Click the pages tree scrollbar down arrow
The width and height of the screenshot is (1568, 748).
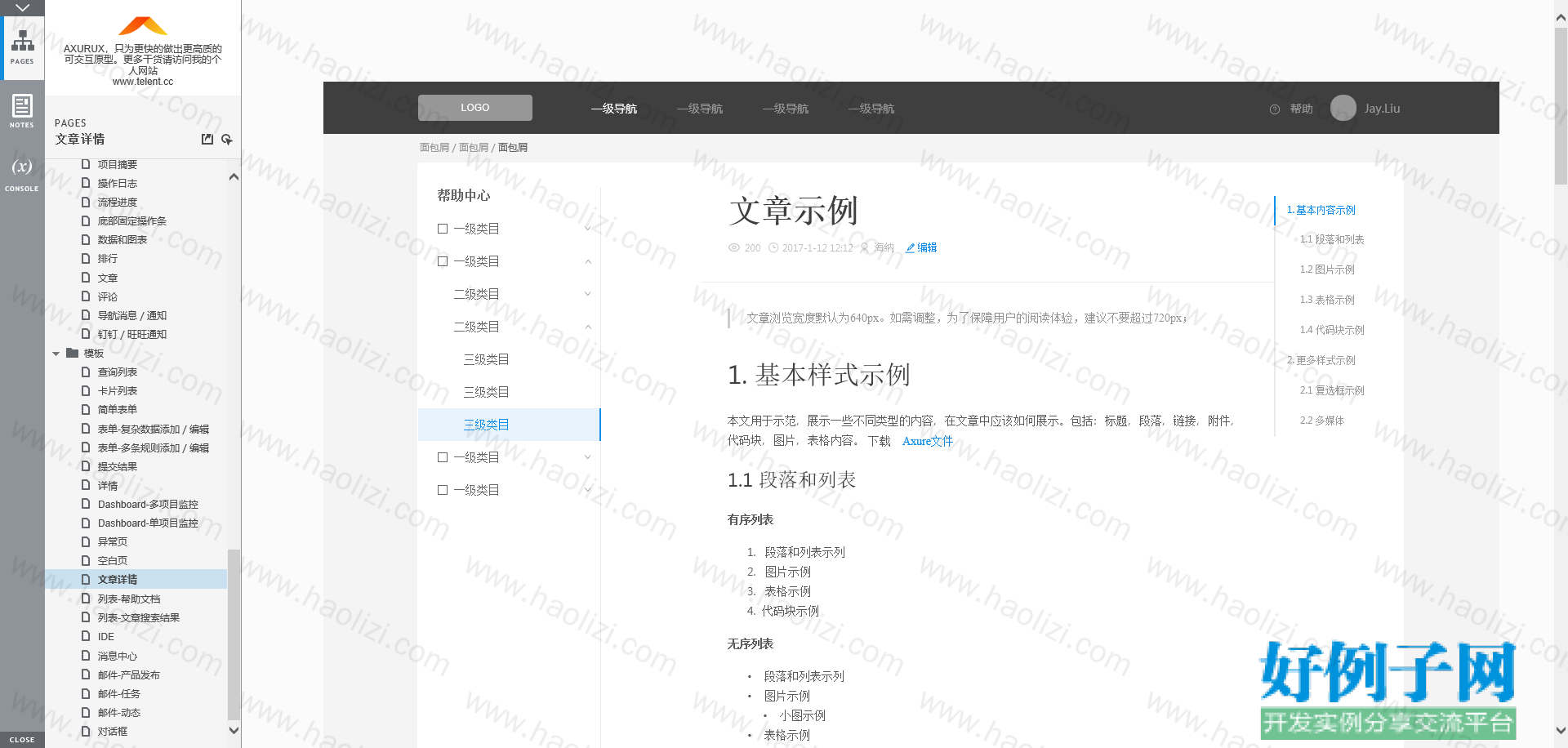(x=234, y=730)
